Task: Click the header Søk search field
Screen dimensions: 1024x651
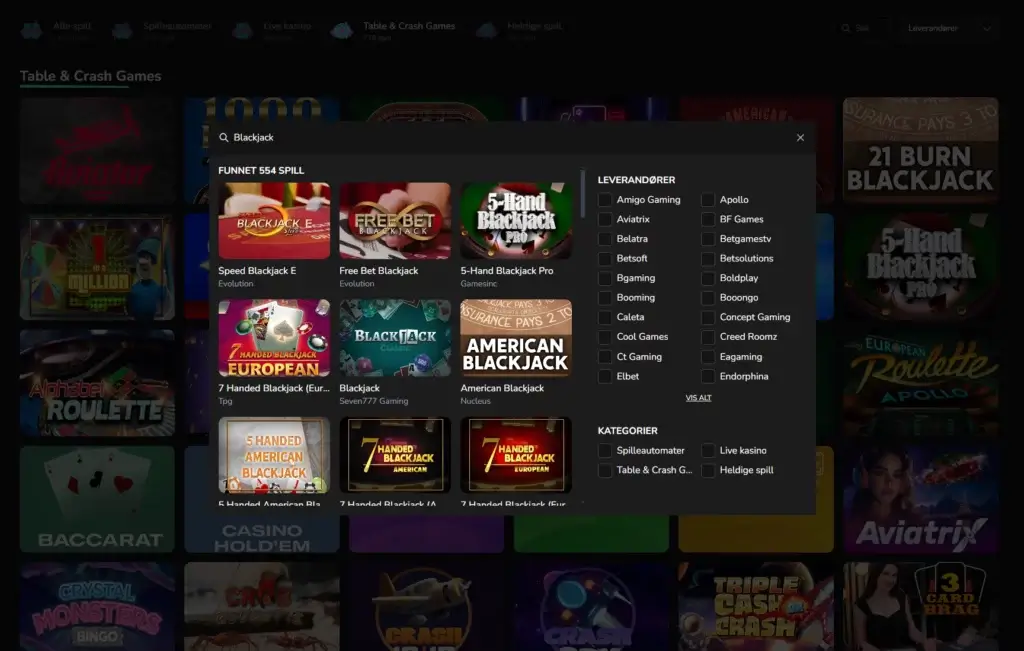Action: 863,28
